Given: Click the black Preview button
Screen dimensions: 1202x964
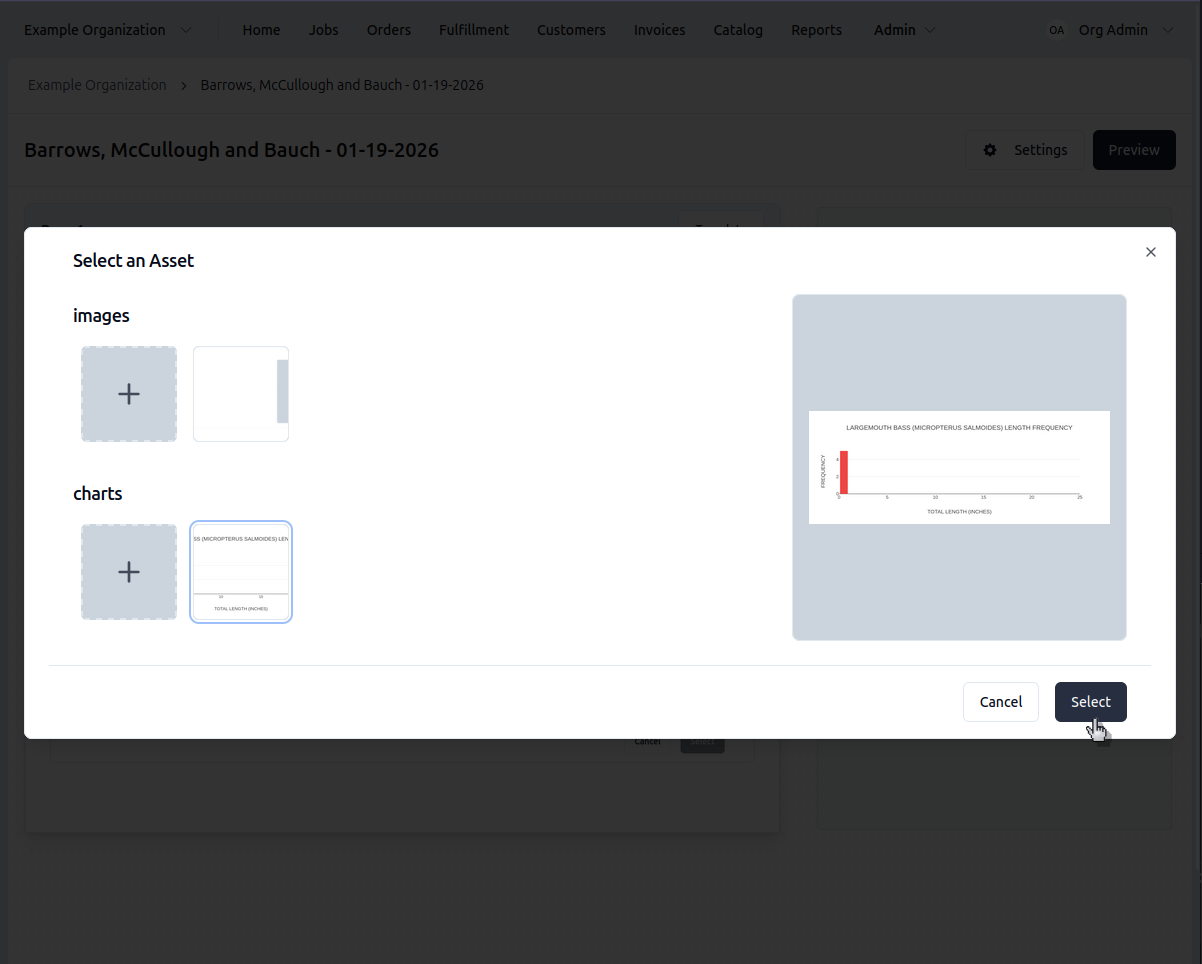Looking at the screenshot, I should [1133, 150].
